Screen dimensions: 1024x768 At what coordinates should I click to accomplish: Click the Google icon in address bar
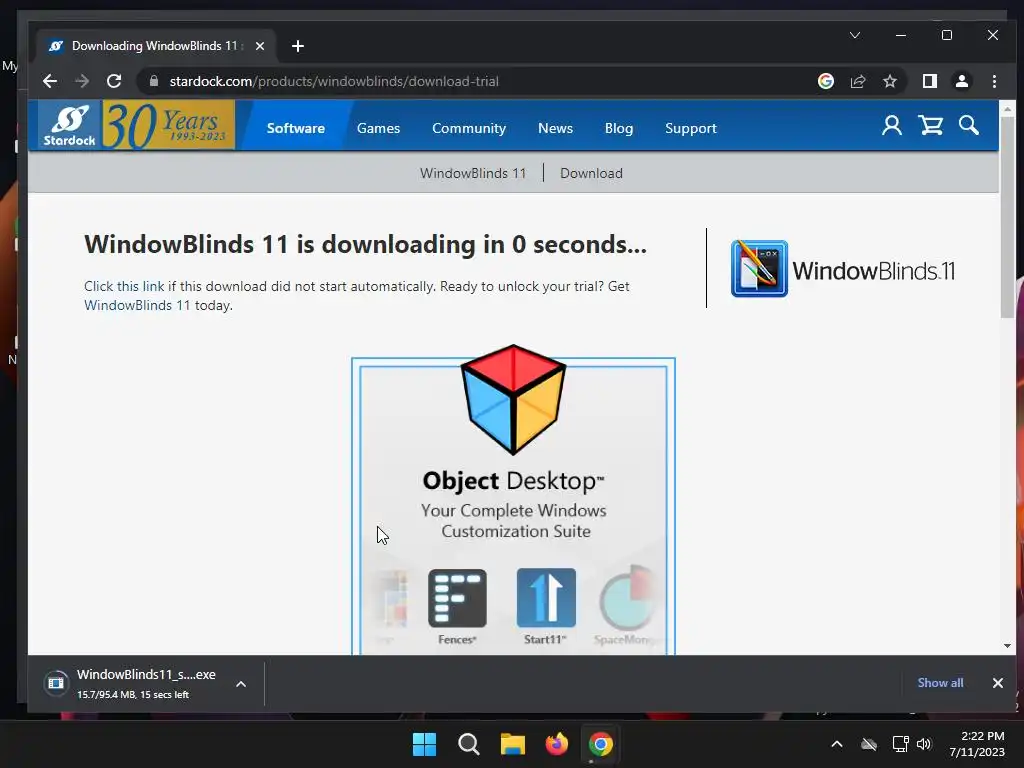point(825,81)
